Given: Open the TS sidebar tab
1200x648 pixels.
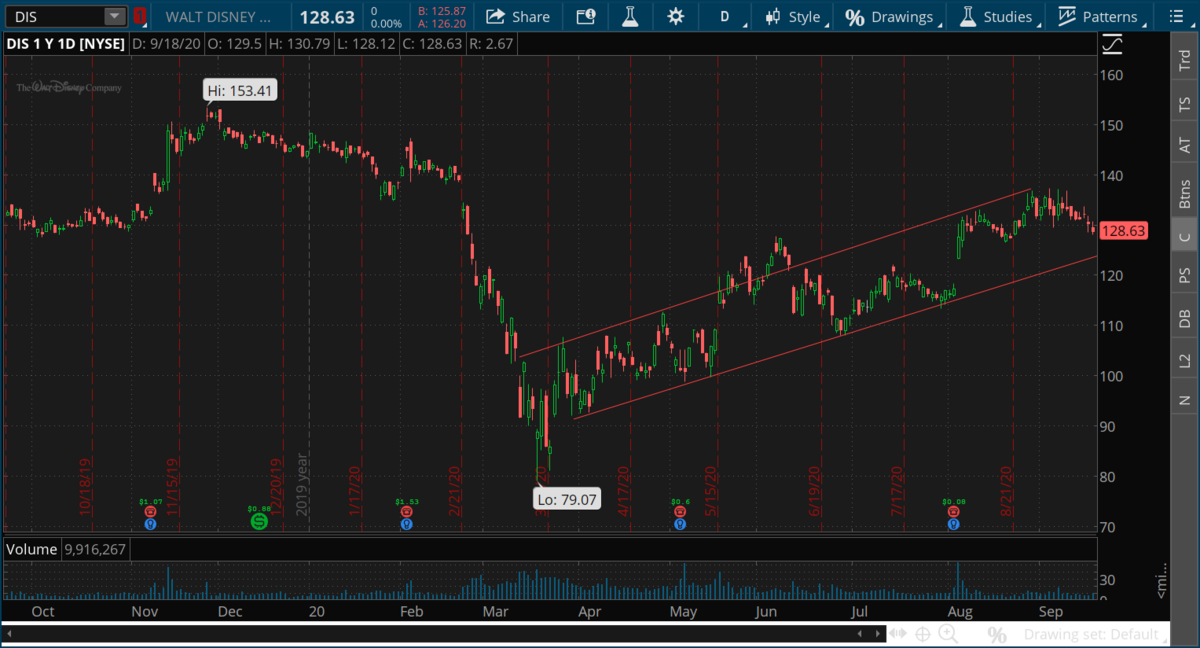Looking at the screenshot, I should coord(1186,104).
